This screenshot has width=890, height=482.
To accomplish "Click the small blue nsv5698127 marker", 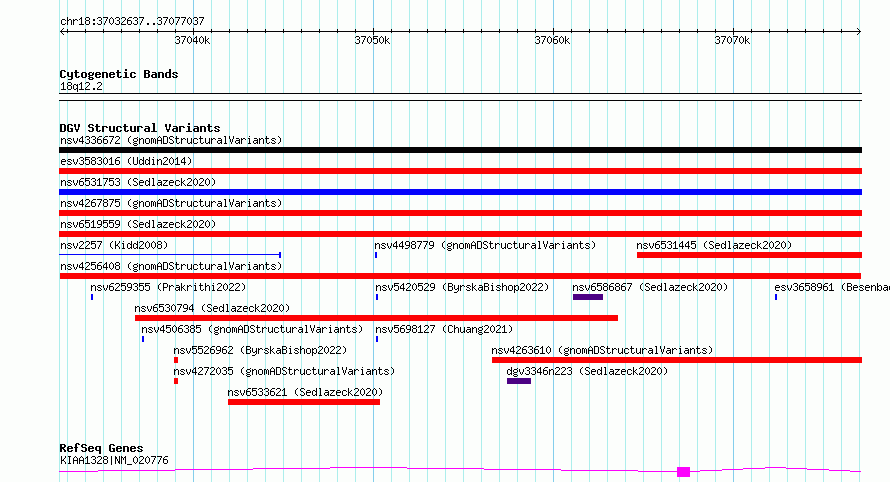I will (377, 340).
